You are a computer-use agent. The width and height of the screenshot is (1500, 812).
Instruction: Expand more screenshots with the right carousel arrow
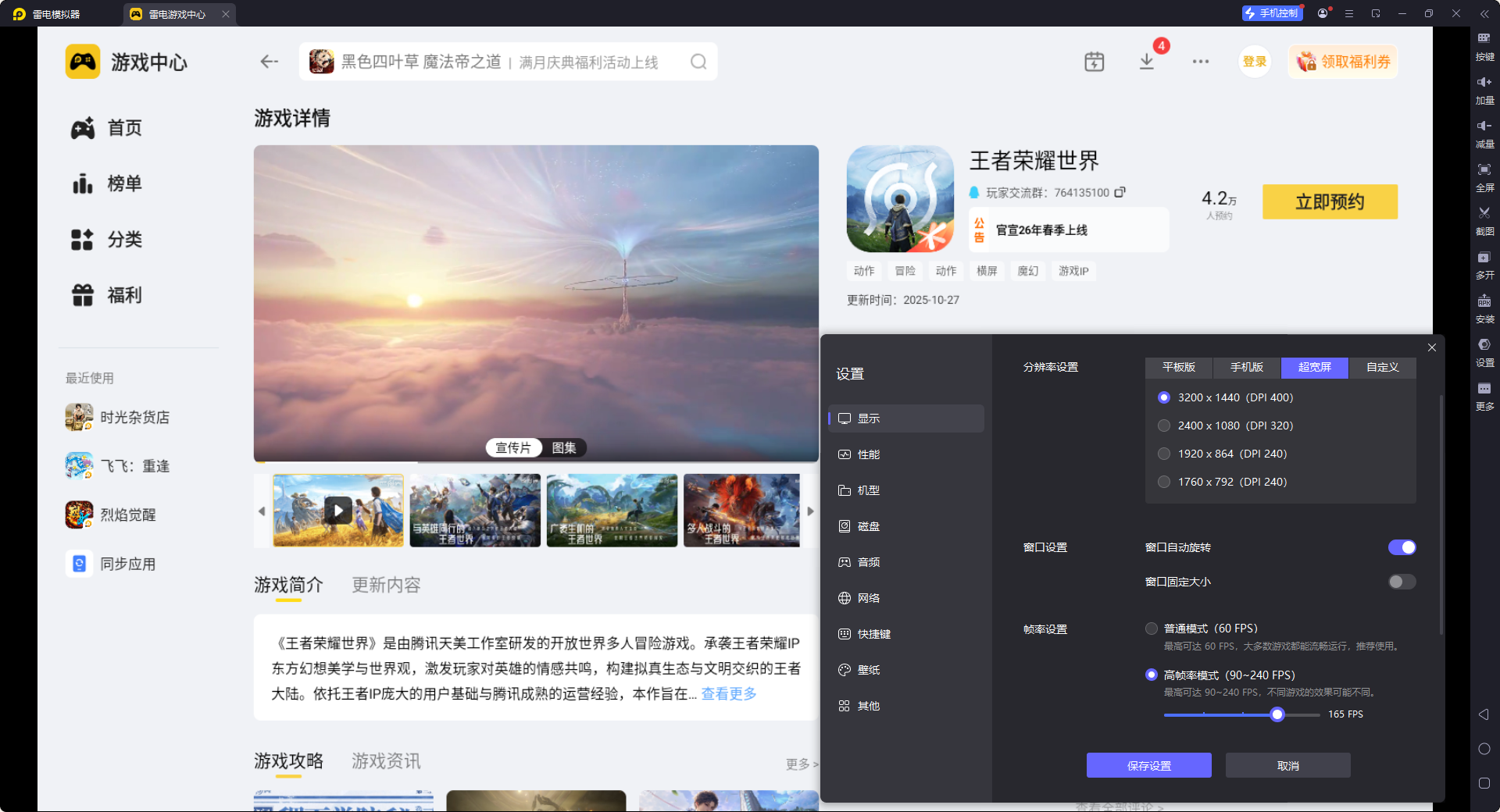[x=810, y=511]
